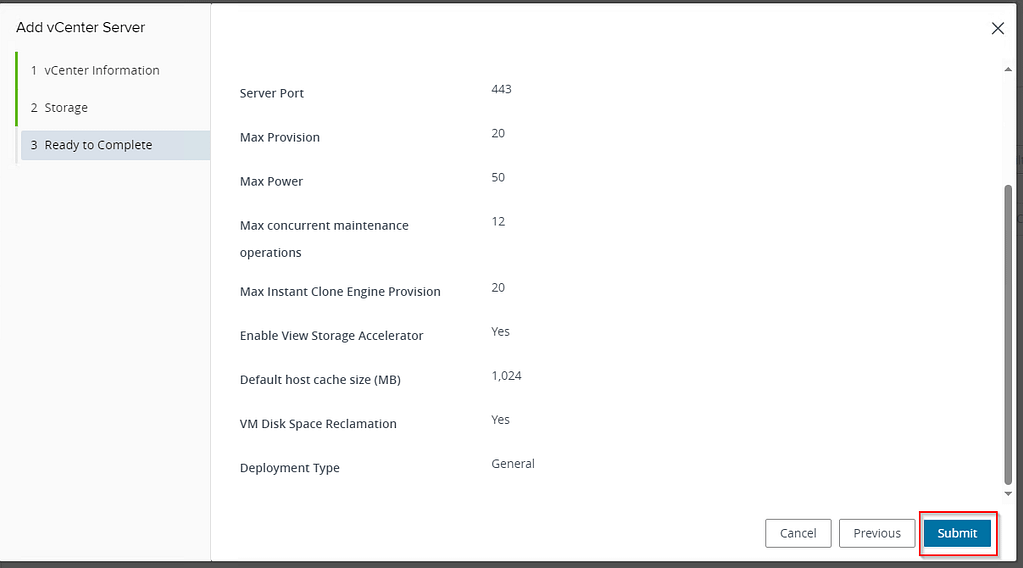Click the Max Provision label
Viewport: 1023px width, 568px height.
pos(280,137)
